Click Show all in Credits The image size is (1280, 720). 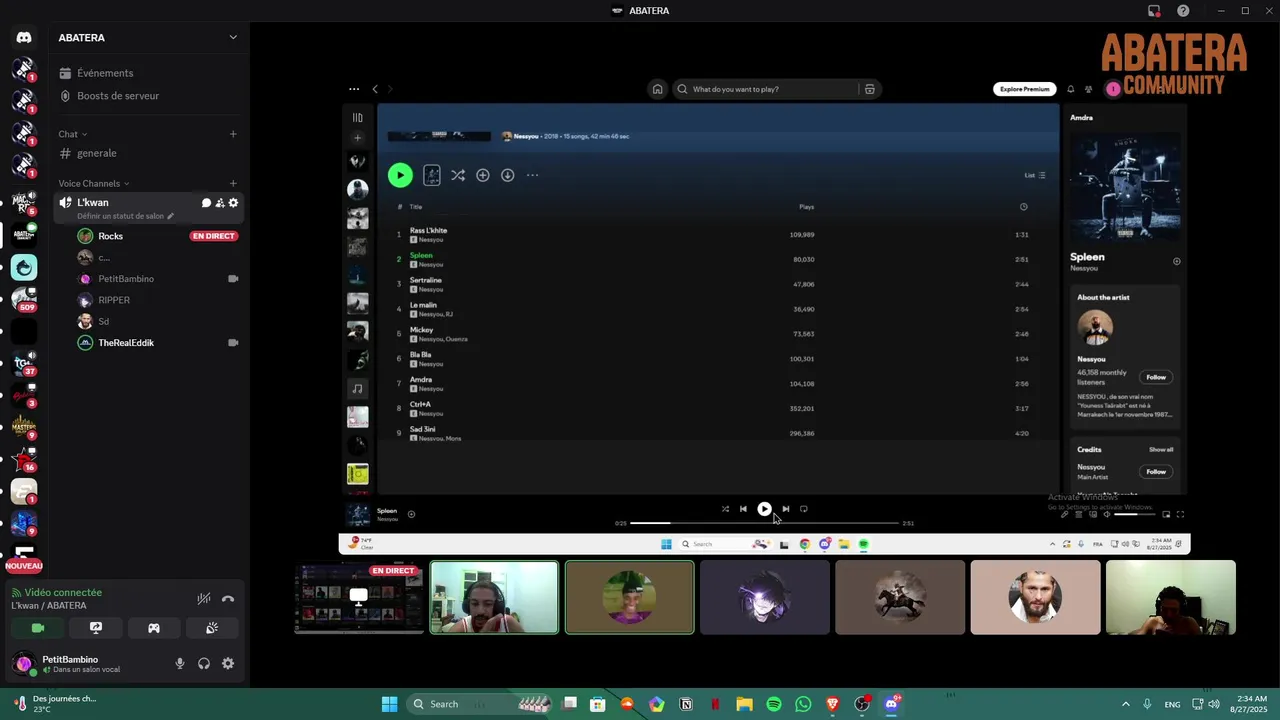1161,450
